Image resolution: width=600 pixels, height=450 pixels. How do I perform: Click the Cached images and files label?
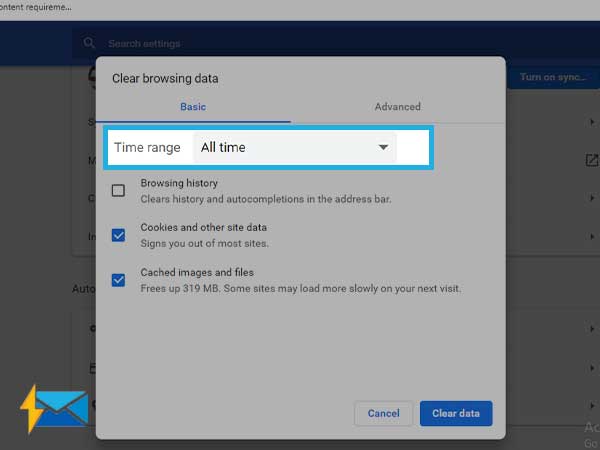tap(197, 272)
